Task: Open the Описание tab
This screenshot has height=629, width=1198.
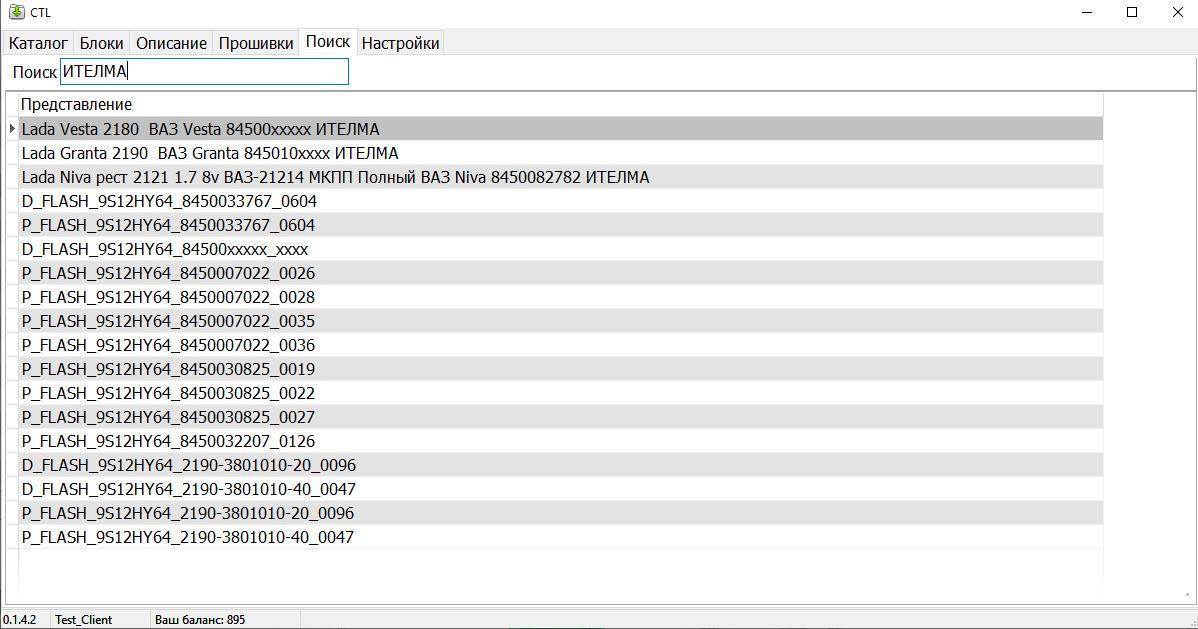Action: [171, 44]
